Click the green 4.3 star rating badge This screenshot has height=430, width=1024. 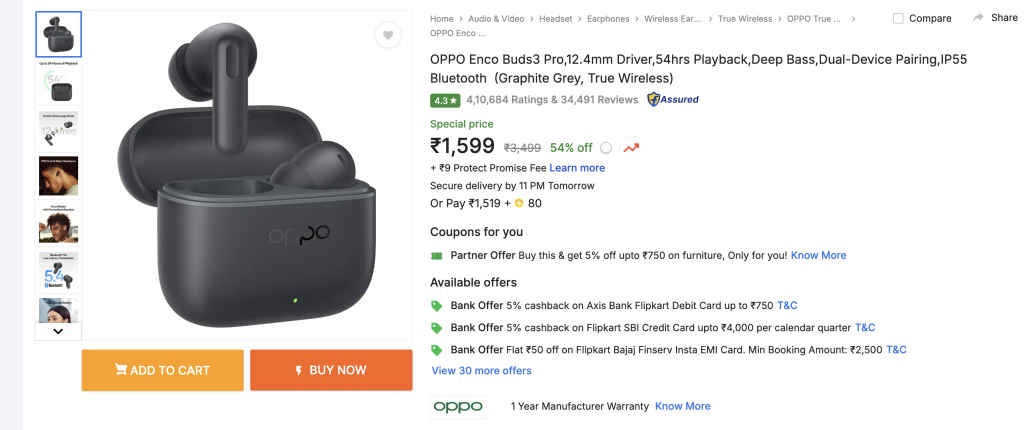pos(445,100)
